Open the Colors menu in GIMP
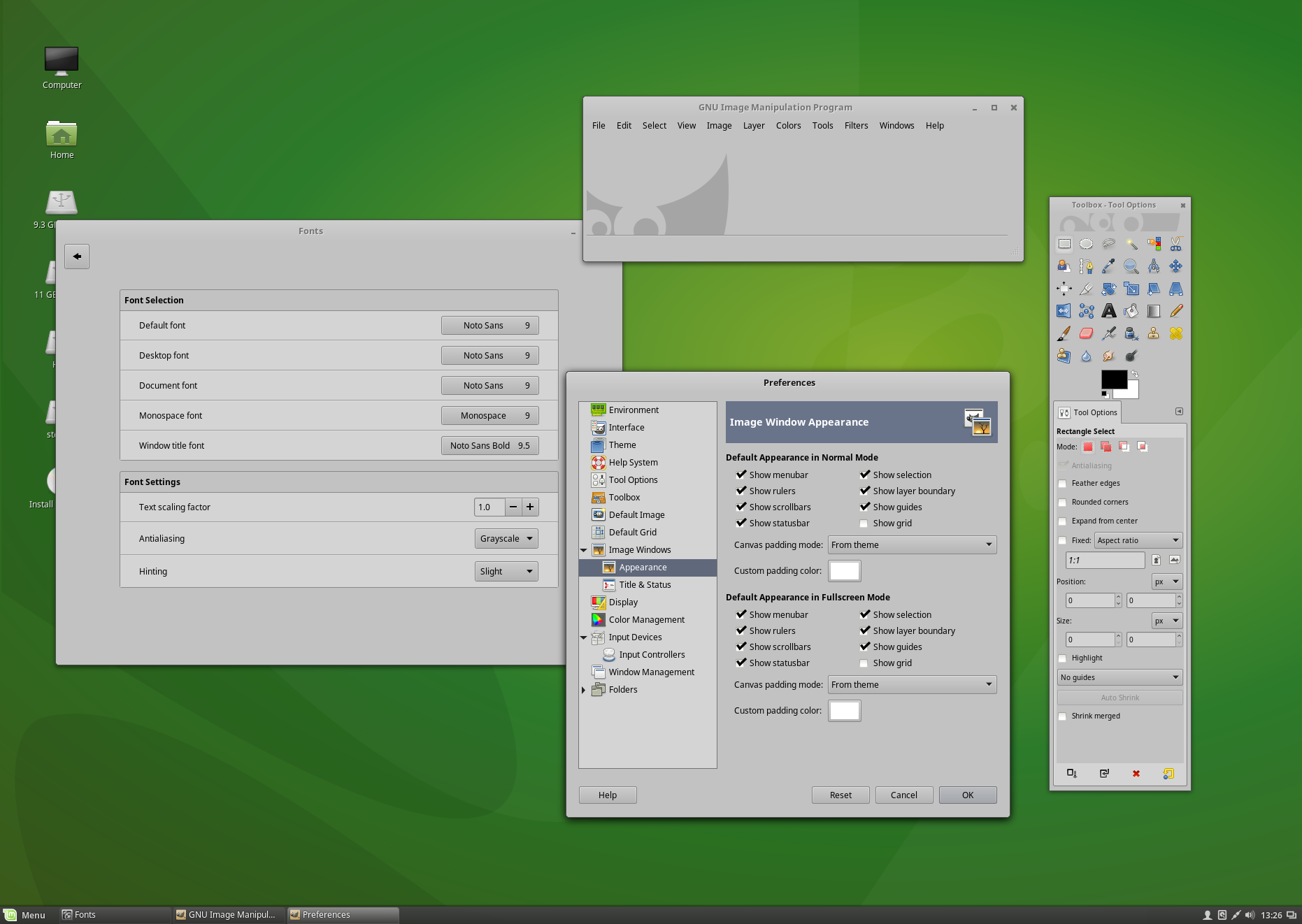This screenshot has height=924, width=1302. point(788,126)
